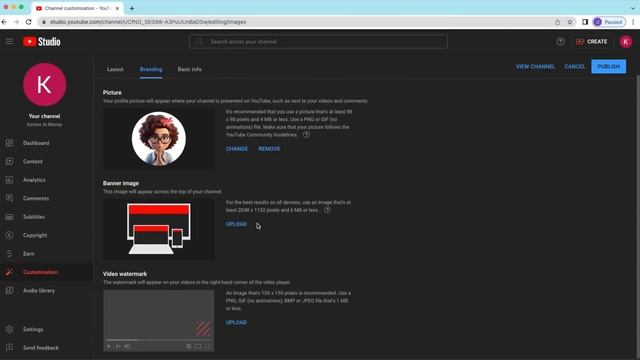Click the Your channel label in sidebar
The width and height of the screenshot is (640, 360).
[x=44, y=116]
